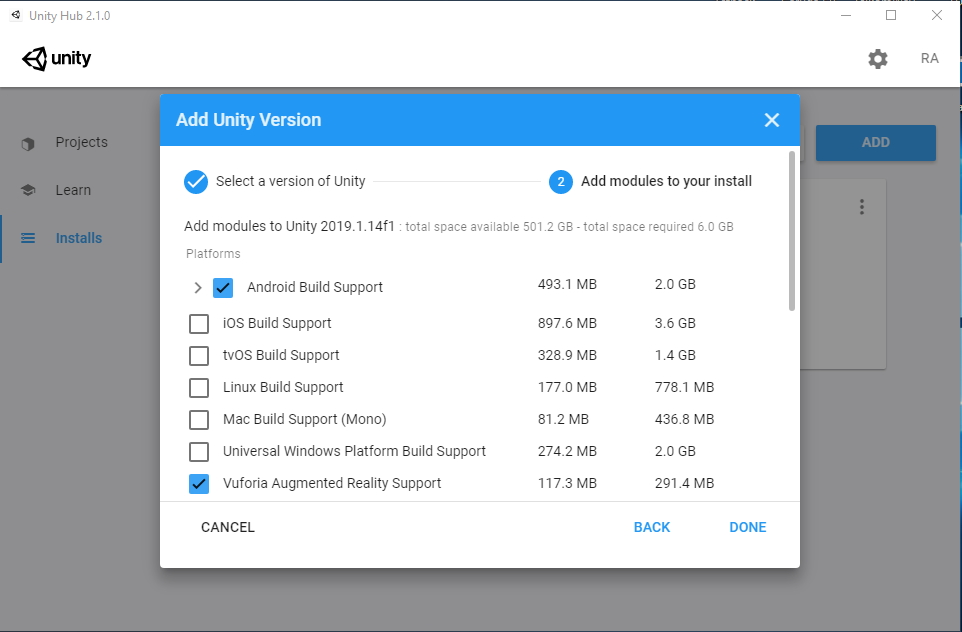Click 'Add modules to your install' step label
Image resolution: width=962 pixels, height=632 pixels.
(x=666, y=182)
